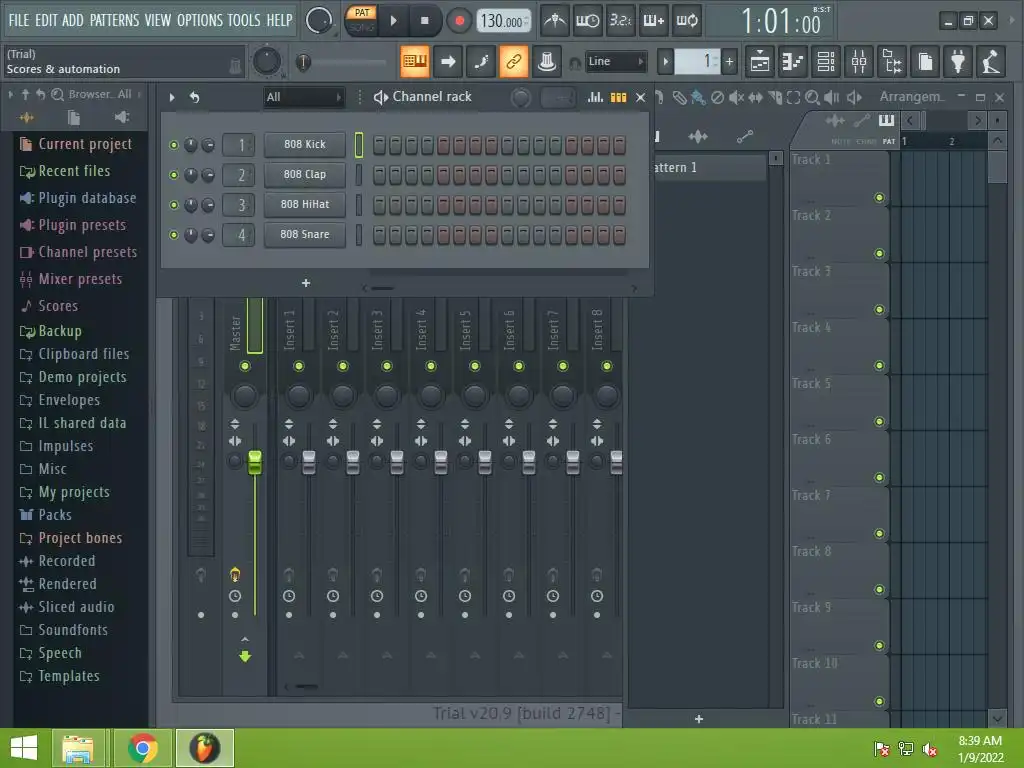
Task: Click the tempo field showing 130.000
Action: [x=503, y=21]
